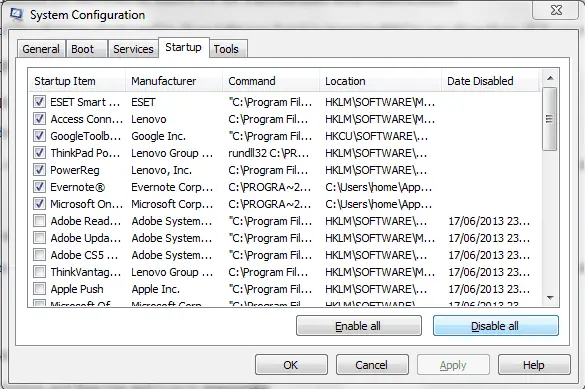Click the System Configuration title bar icon
This screenshot has width=585, height=389.
pyautogui.click(x=16, y=15)
